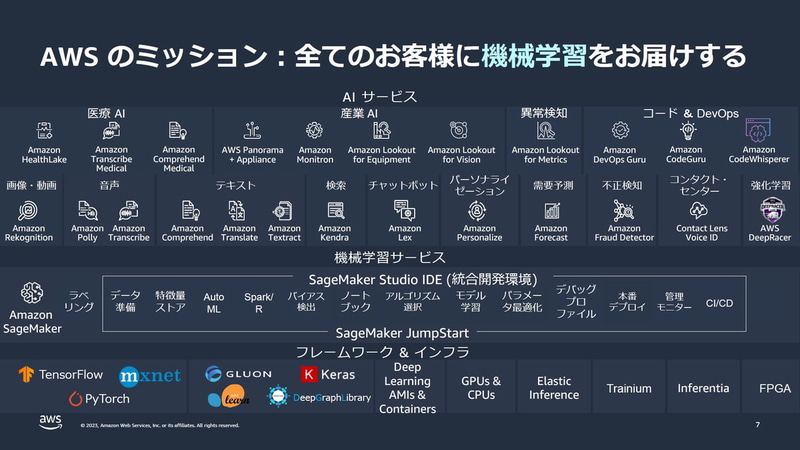Click the 管理モニター item

click(674, 301)
